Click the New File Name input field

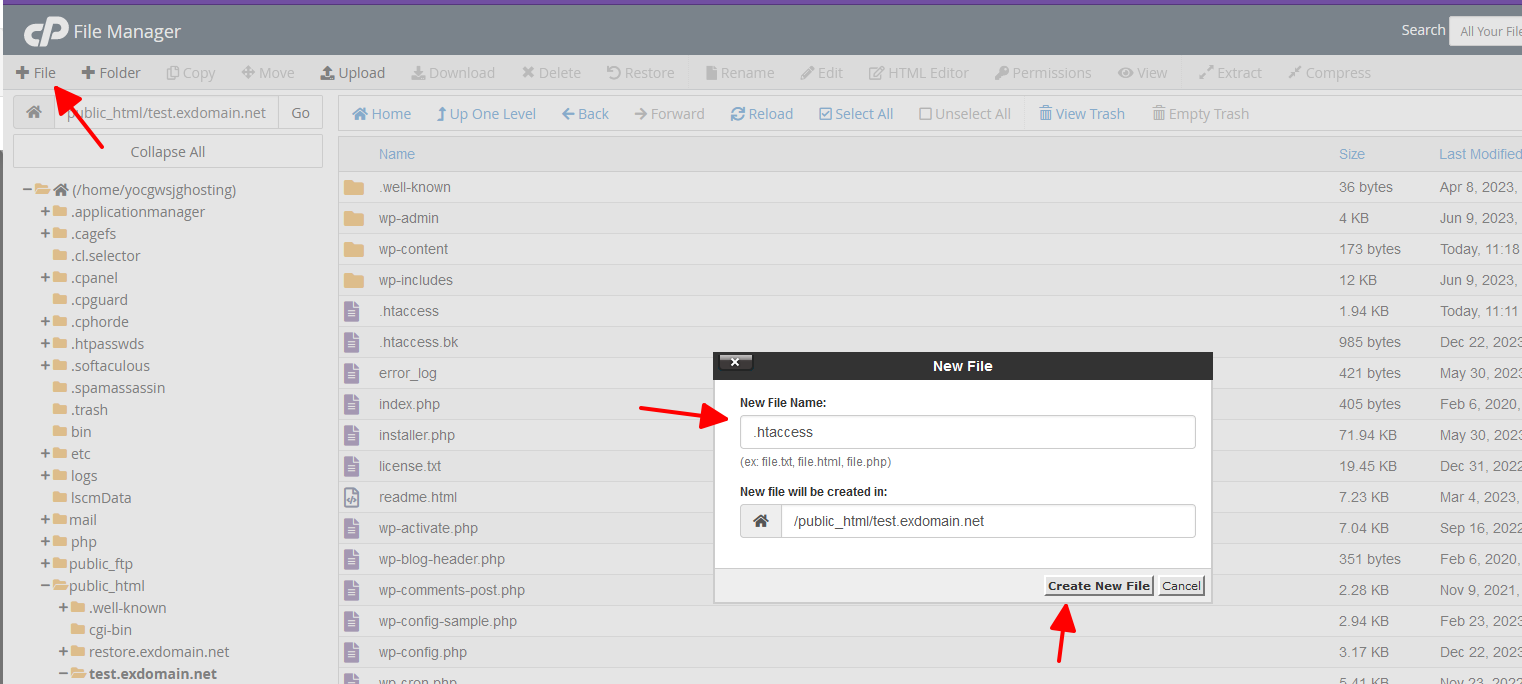[967, 432]
